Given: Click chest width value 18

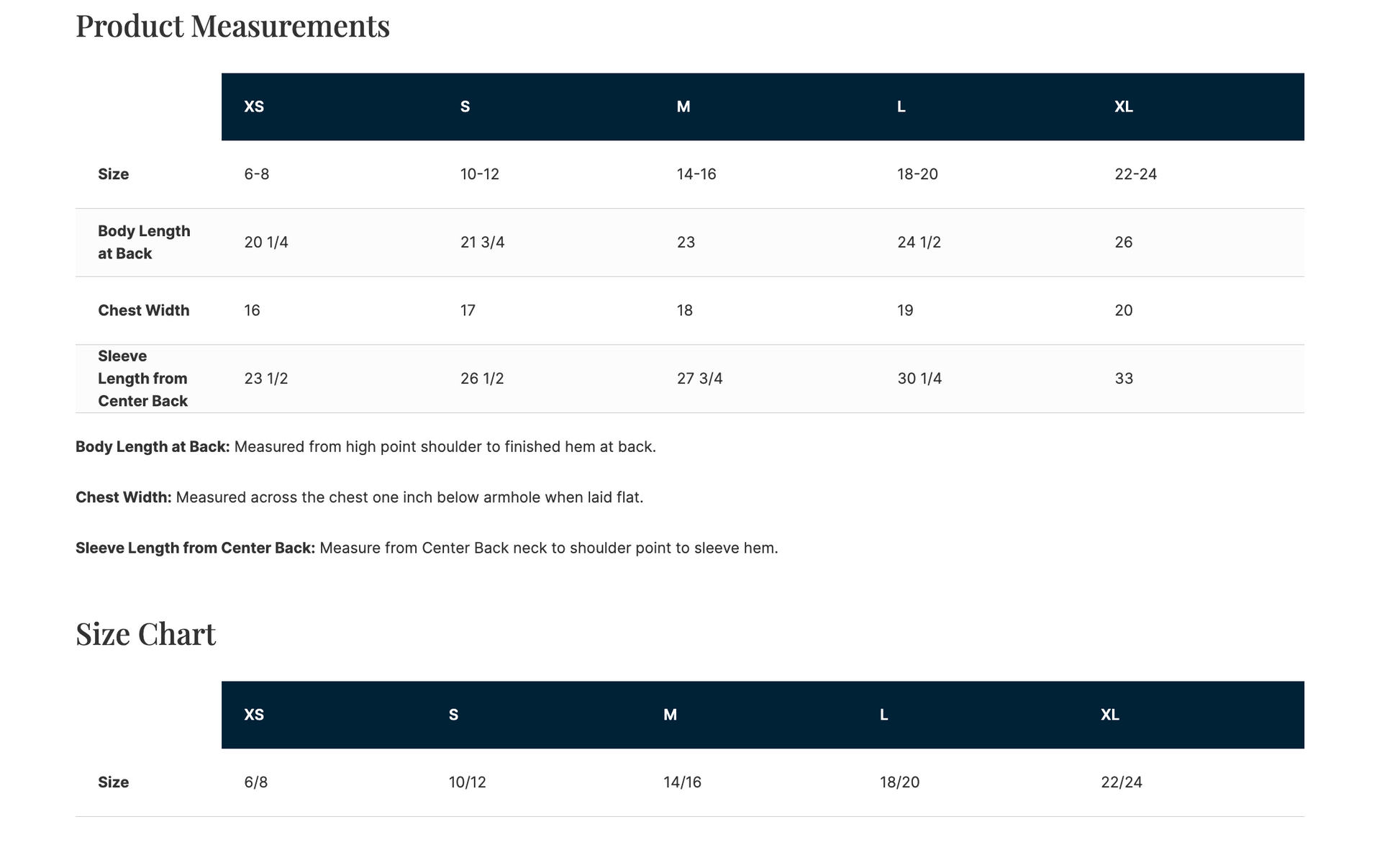Looking at the screenshot, I should tap(685, 310).
